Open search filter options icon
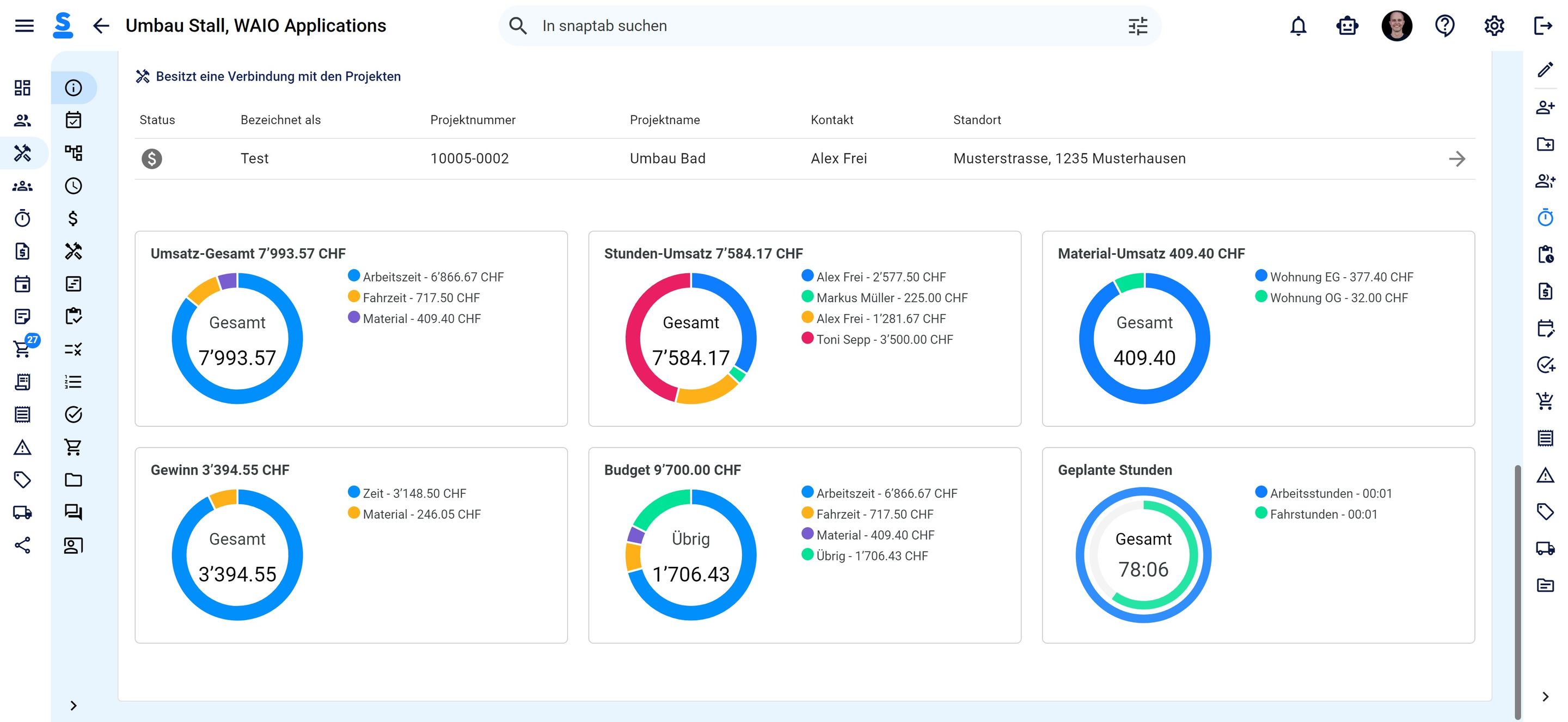 [1137, 26]
